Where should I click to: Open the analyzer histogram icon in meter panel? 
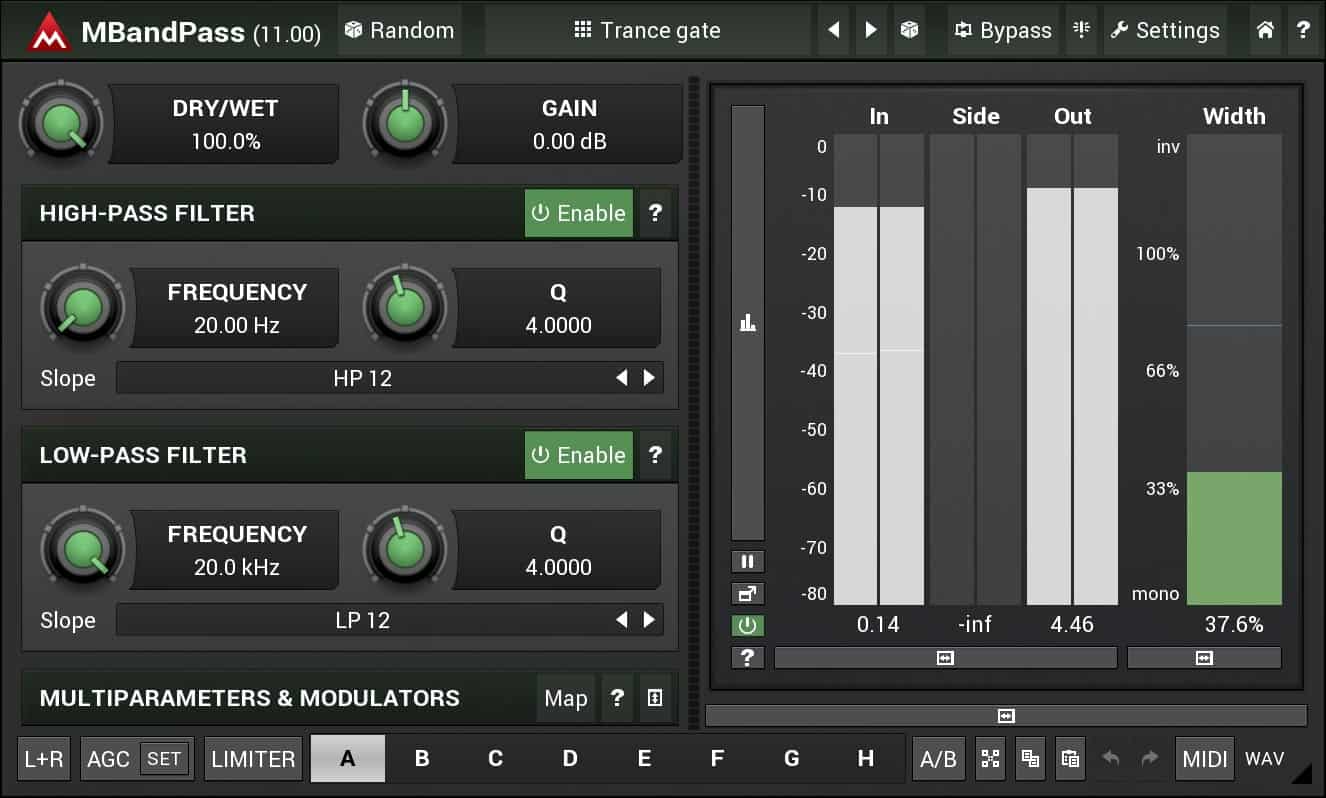(747, 323)
